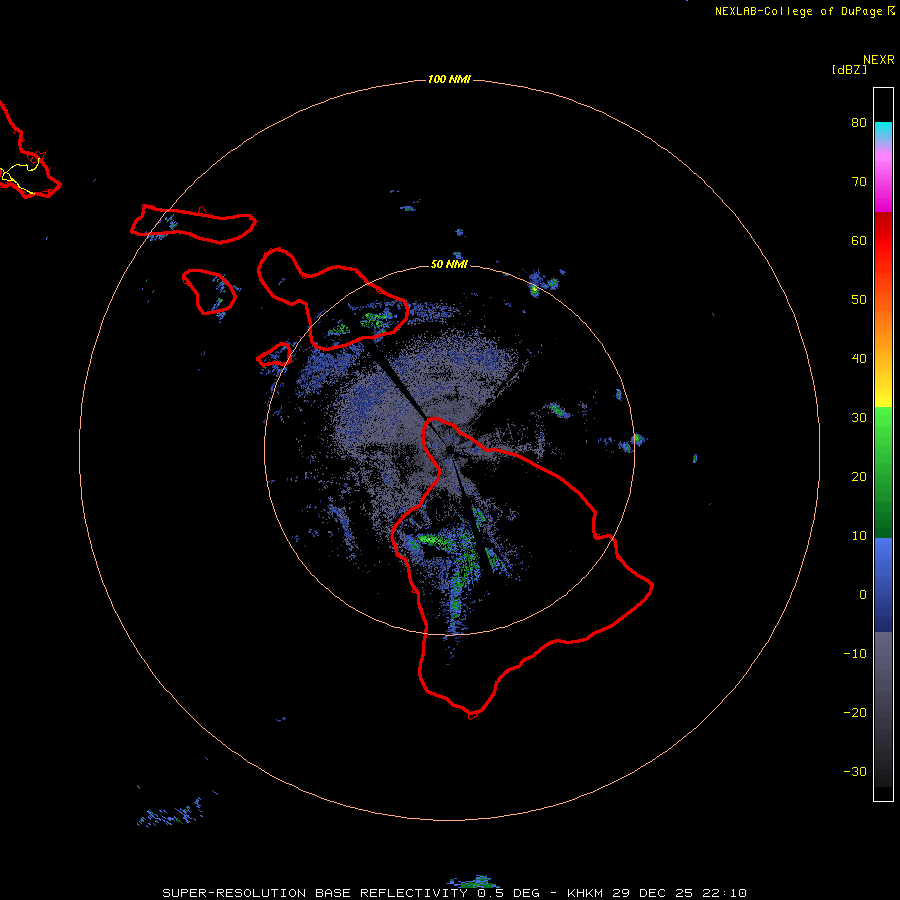This screenshot has width=900, height=900.
Task: Click the 50 NMI range ring label
Action: point(449,265)
